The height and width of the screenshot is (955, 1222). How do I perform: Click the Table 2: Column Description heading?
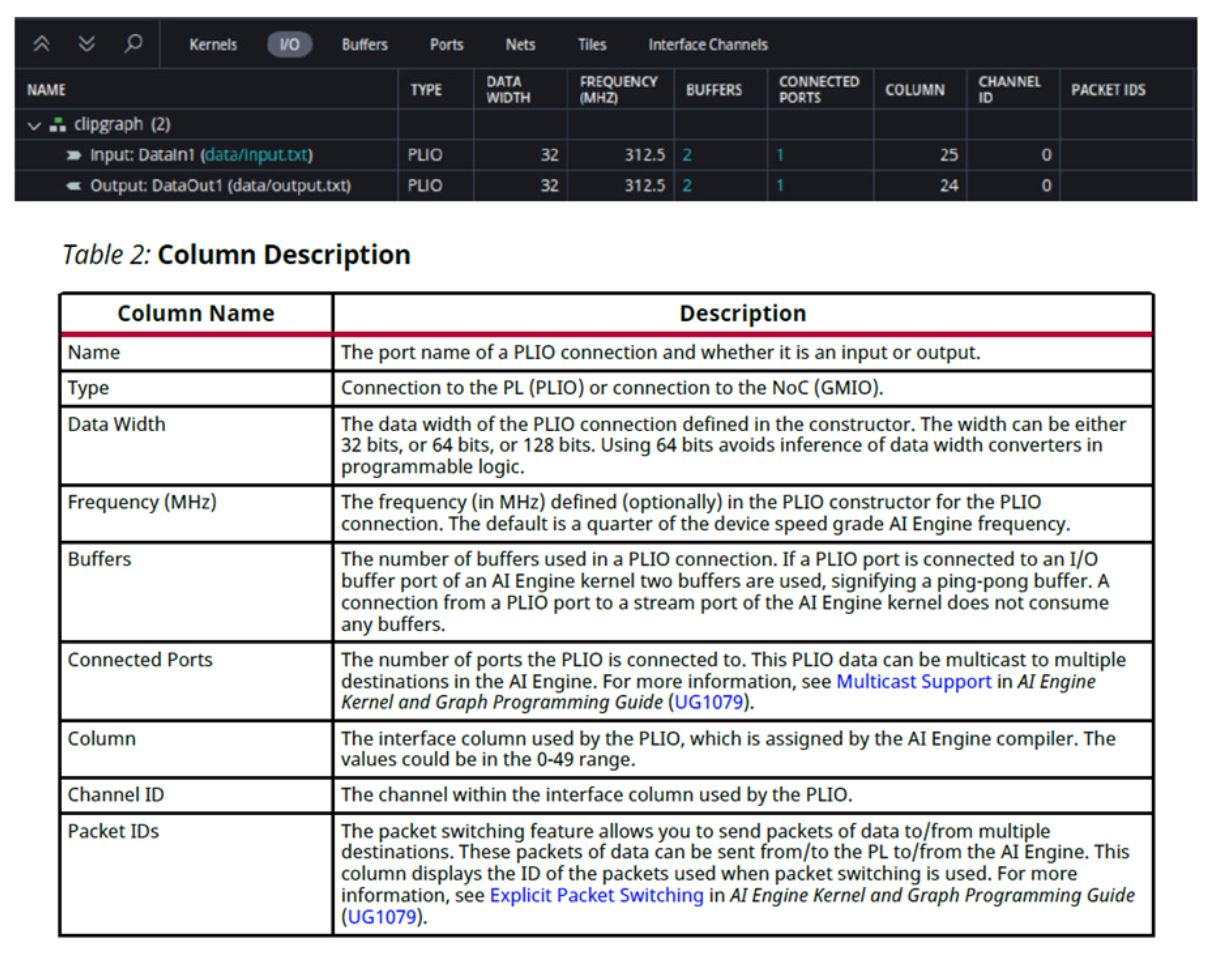point(236,254)
